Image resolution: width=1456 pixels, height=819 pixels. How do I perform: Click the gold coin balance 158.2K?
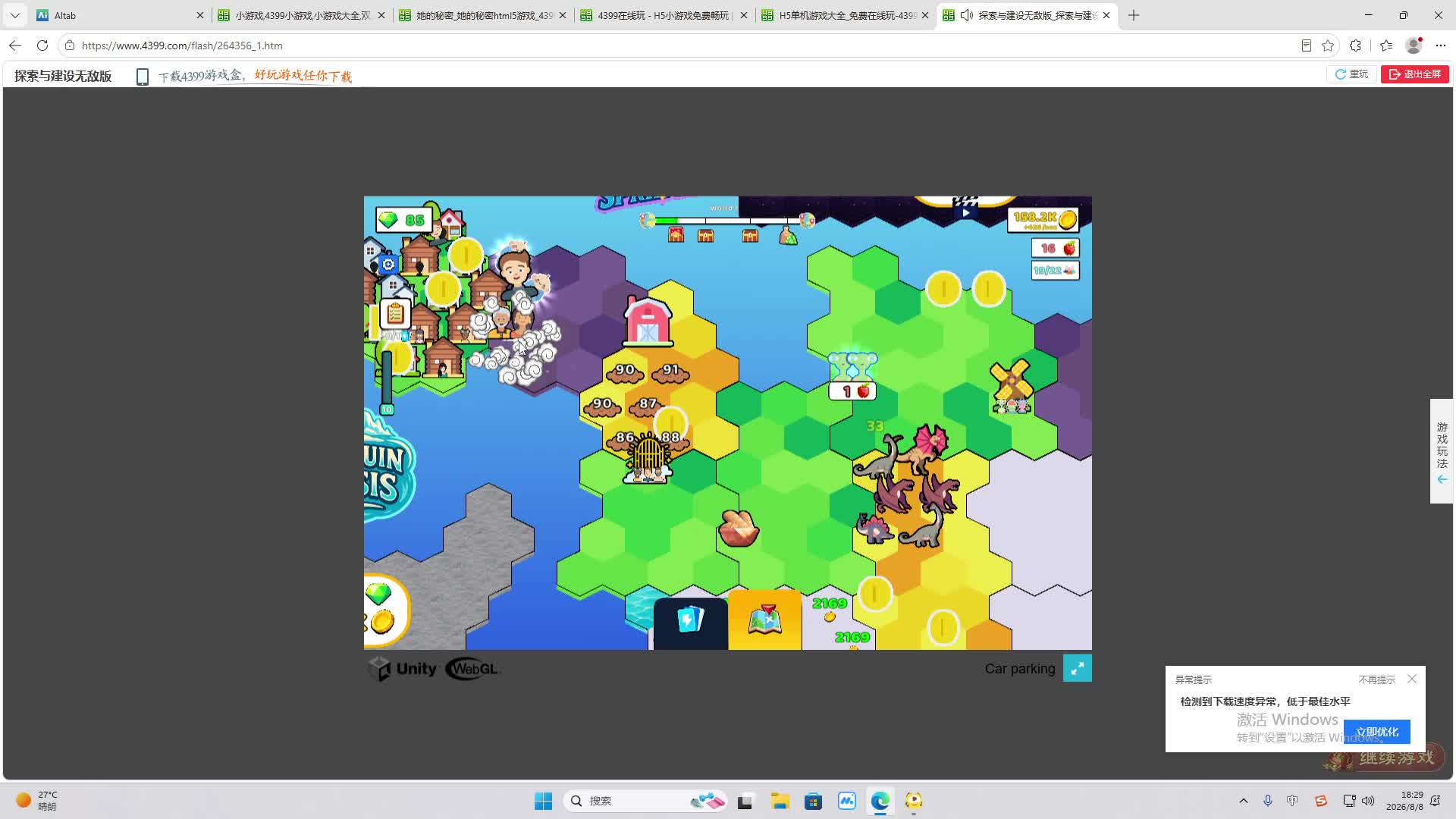[x=1043, y=220]
